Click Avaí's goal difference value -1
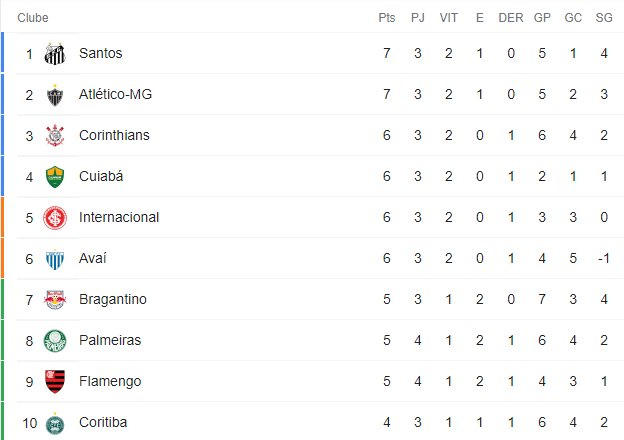The image size is (624, 440). coord(604,259)
